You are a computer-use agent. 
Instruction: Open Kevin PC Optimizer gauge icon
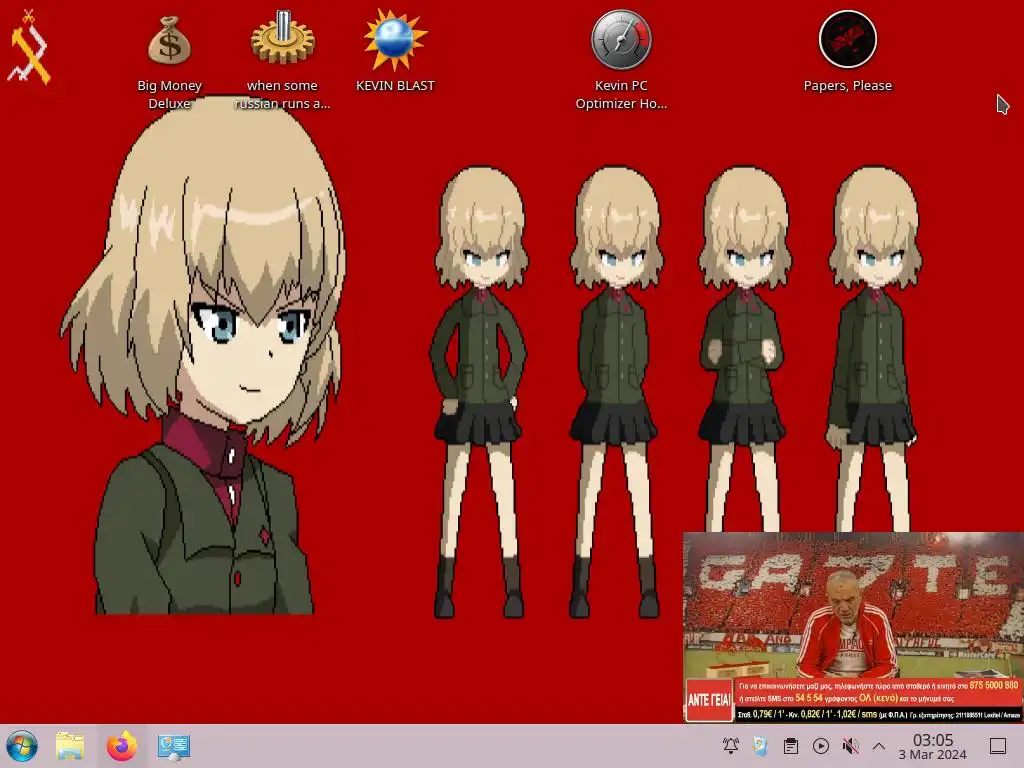coord(621,39)
